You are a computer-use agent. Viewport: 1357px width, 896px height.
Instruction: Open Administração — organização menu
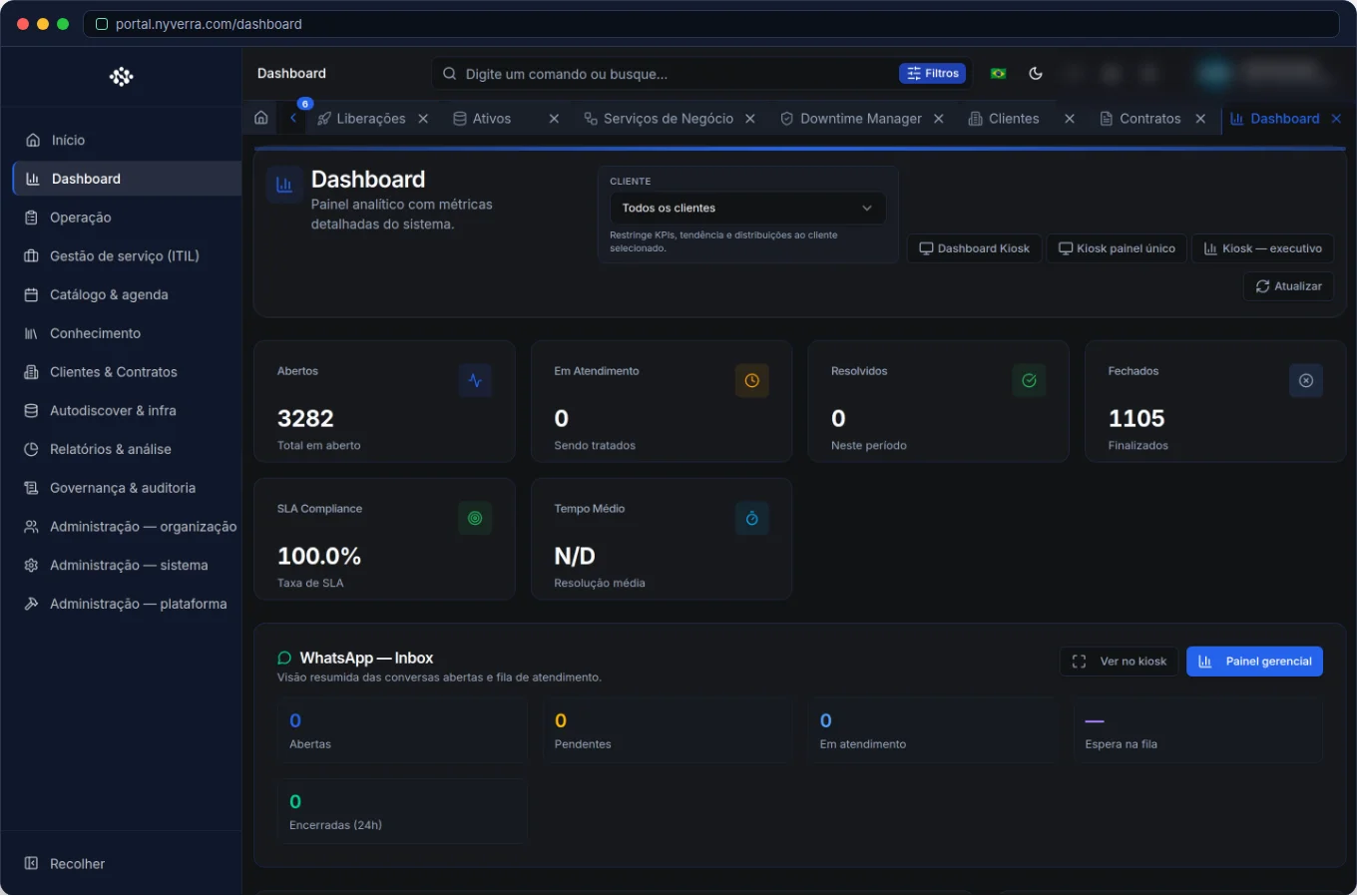(127, 527)
